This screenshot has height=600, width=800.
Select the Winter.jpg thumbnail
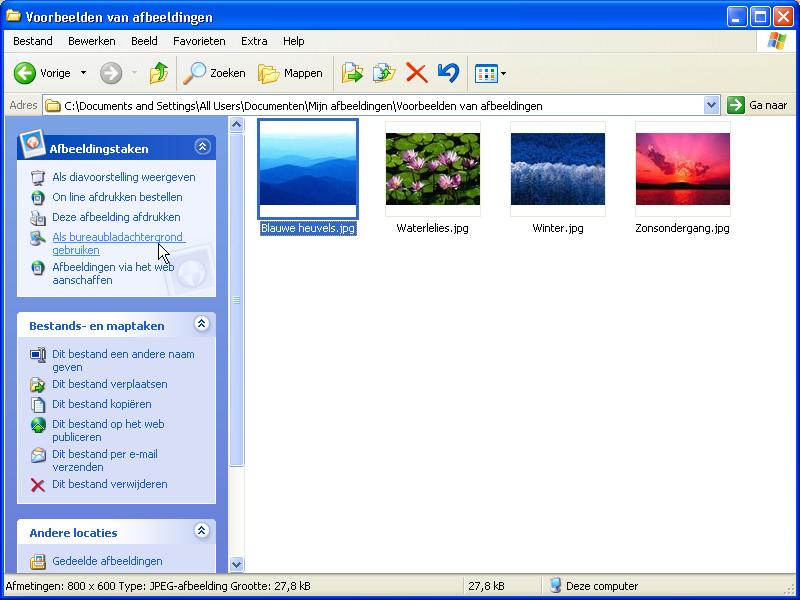click(557, 170)
